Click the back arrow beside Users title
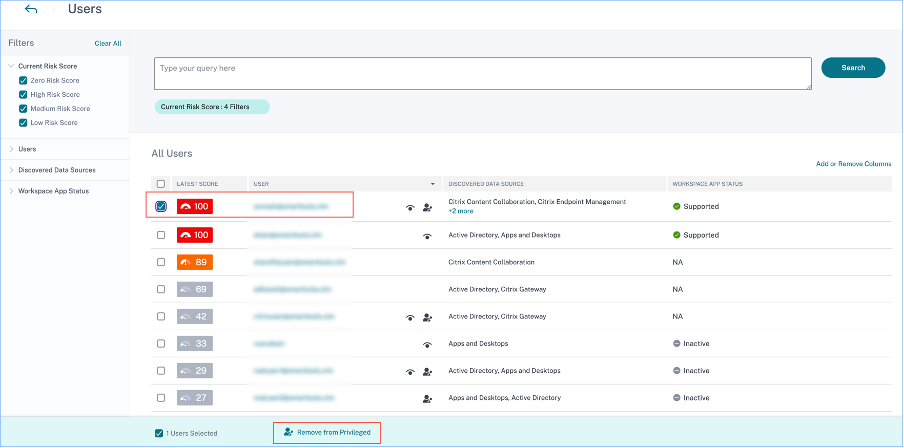This screenshot has width=904, height=448. [31, 9]
